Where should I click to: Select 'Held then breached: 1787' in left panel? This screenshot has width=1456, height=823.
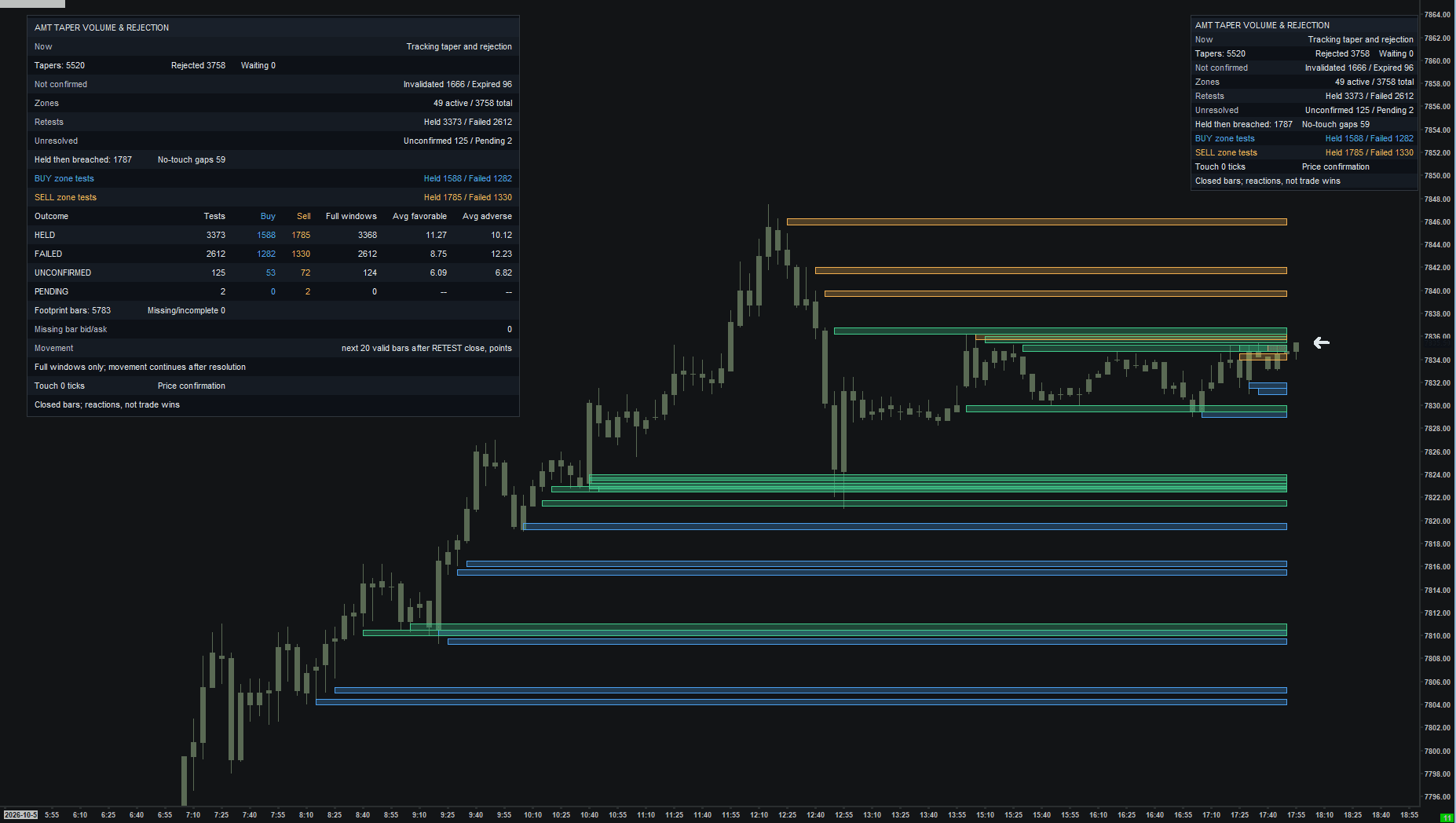(x=83, y=159)
